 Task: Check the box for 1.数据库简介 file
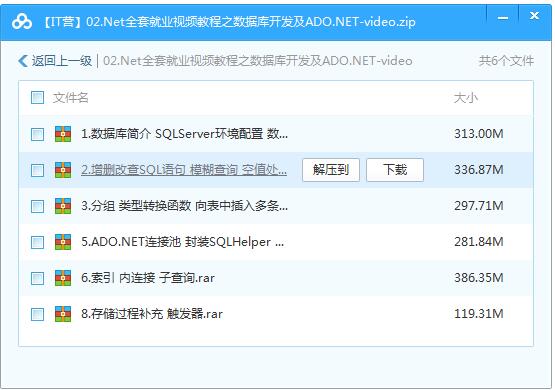coord(38,134)
